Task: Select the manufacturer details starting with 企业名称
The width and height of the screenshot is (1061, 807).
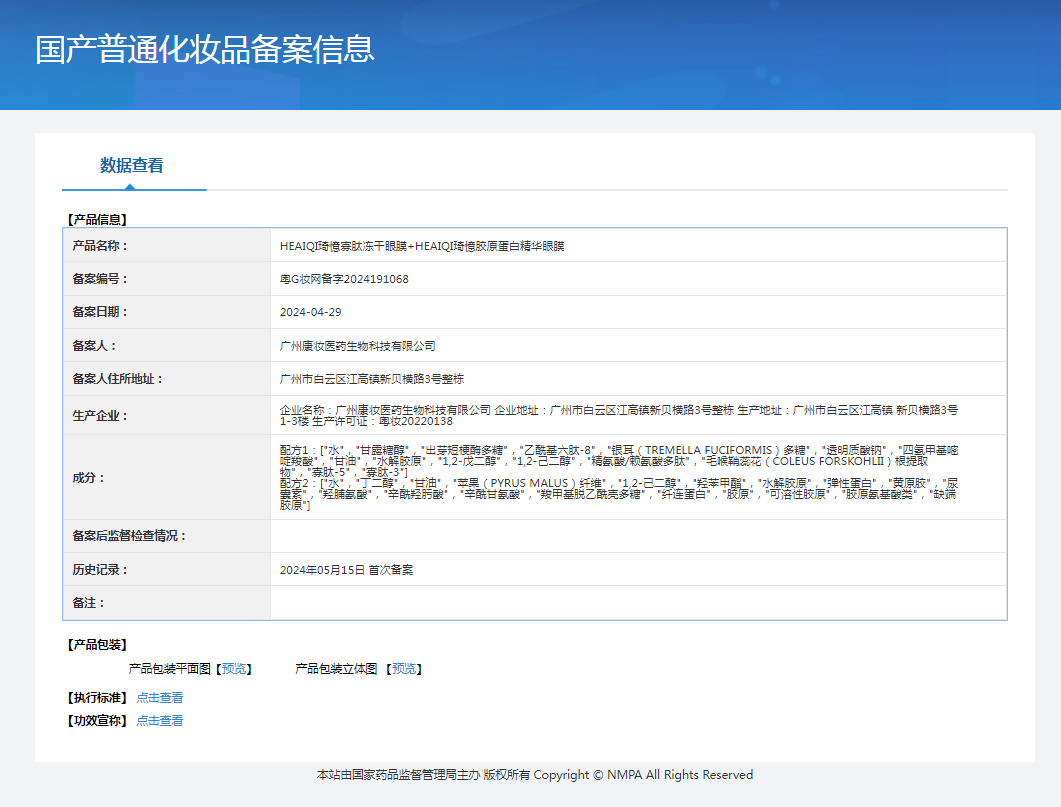Action: (x=619, y=415)
